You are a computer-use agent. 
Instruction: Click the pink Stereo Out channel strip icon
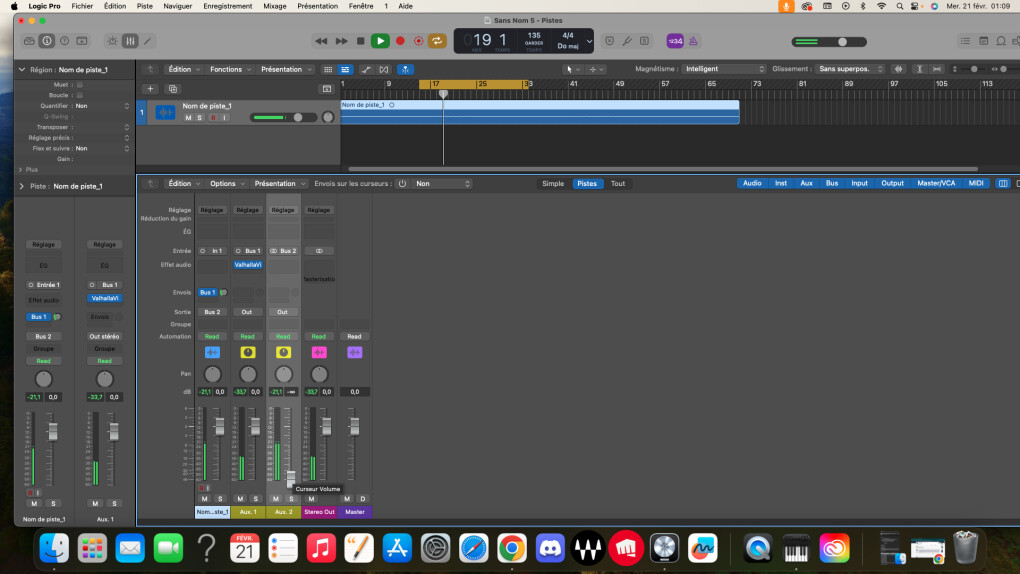pos(319,352)
